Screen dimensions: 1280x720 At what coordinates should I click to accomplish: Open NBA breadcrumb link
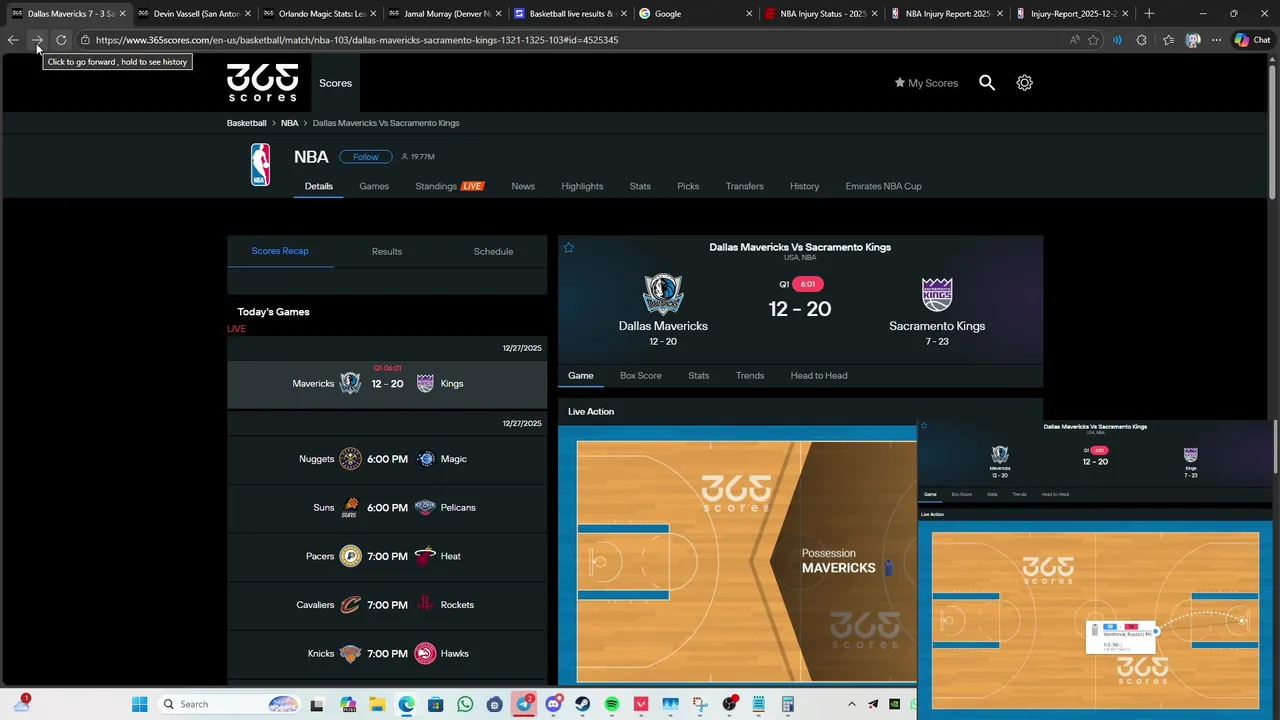[x=289, y=123]
